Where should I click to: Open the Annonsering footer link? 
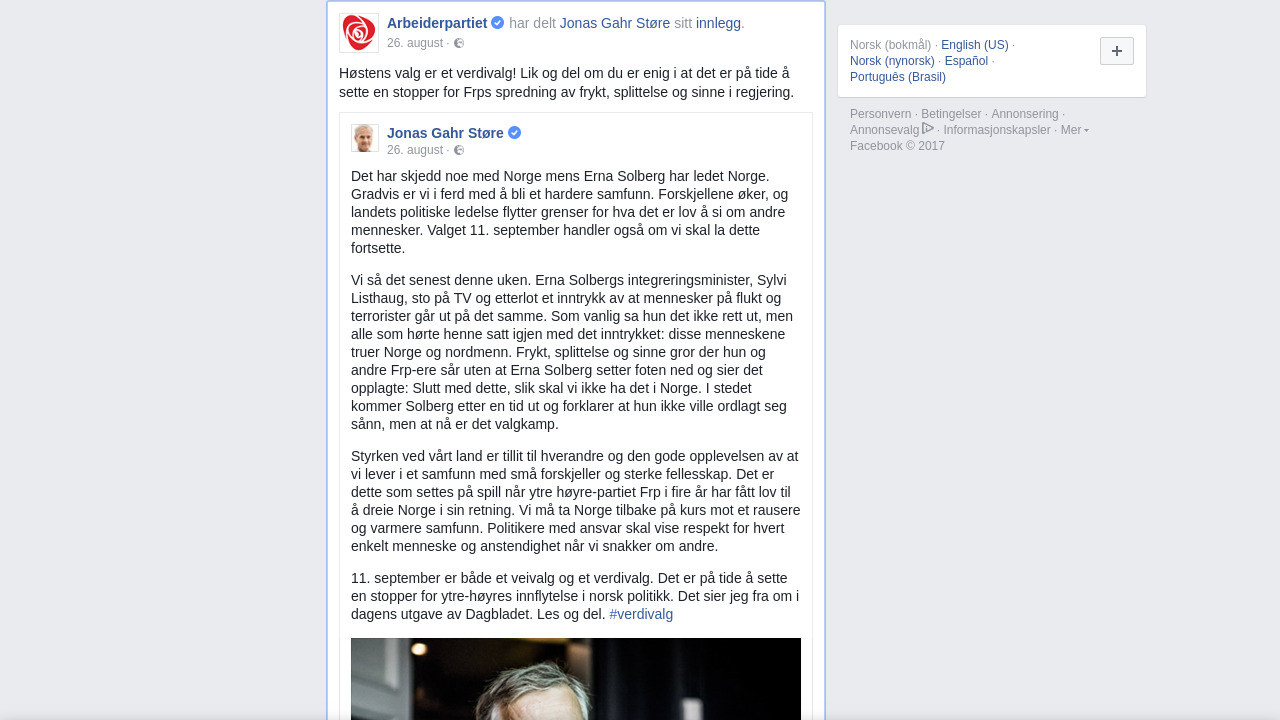tap(1025, 114)
